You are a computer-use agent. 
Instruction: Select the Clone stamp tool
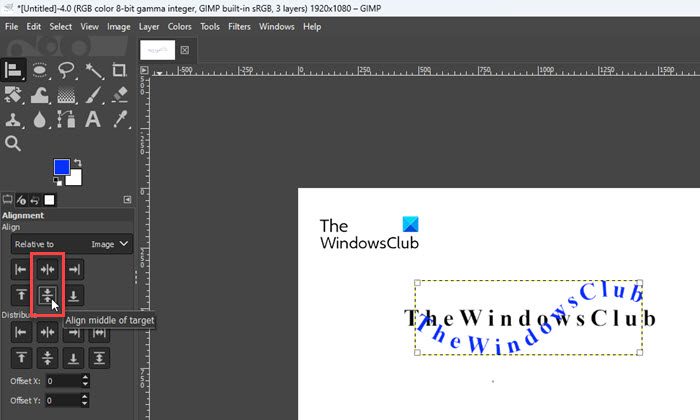click(13, 119)
